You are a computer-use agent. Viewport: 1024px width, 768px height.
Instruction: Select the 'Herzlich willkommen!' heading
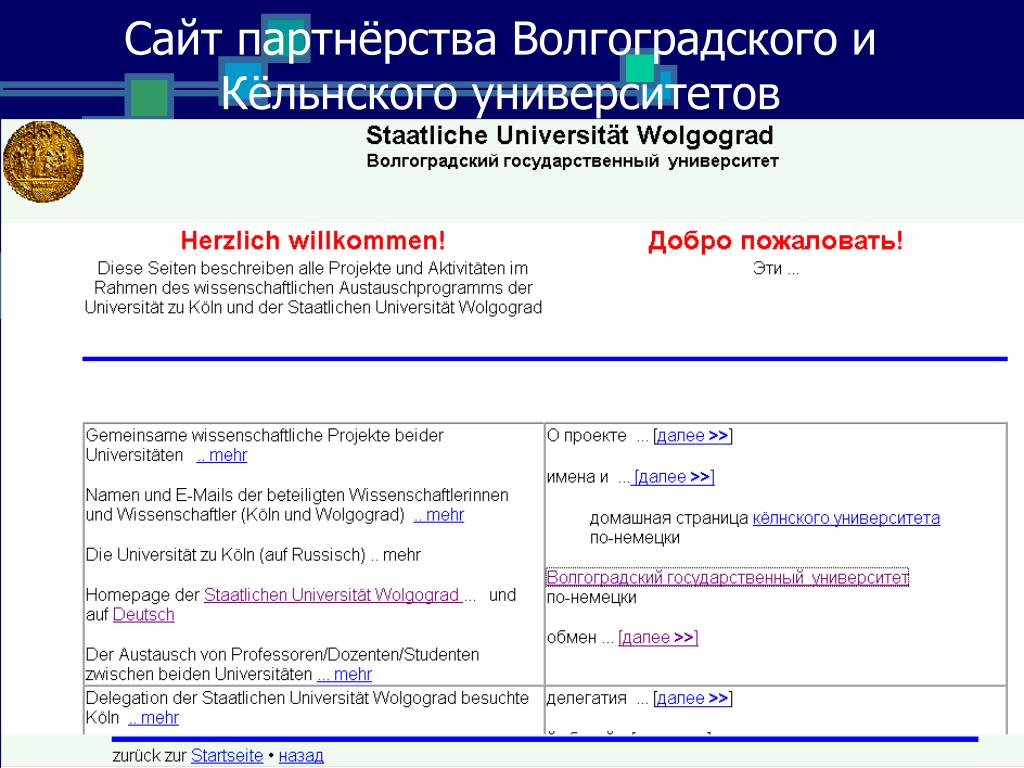313,241
